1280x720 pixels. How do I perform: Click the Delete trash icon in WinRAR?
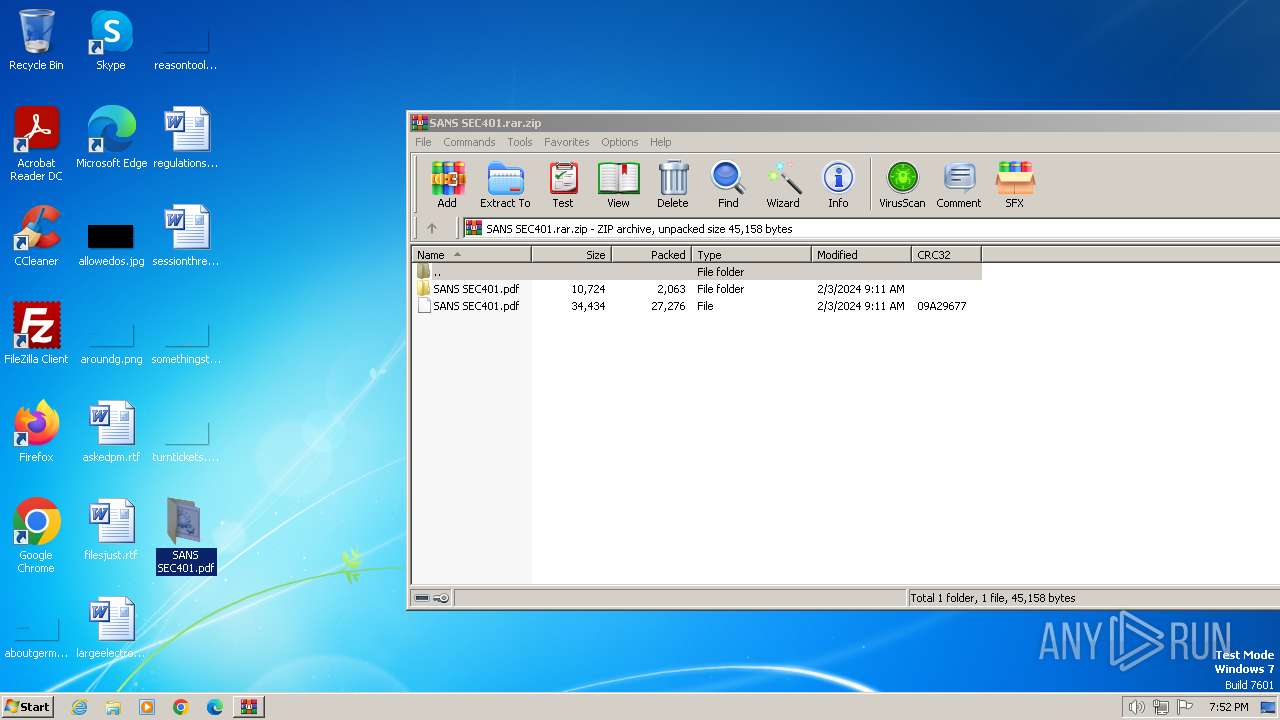[x=673, y=185]
